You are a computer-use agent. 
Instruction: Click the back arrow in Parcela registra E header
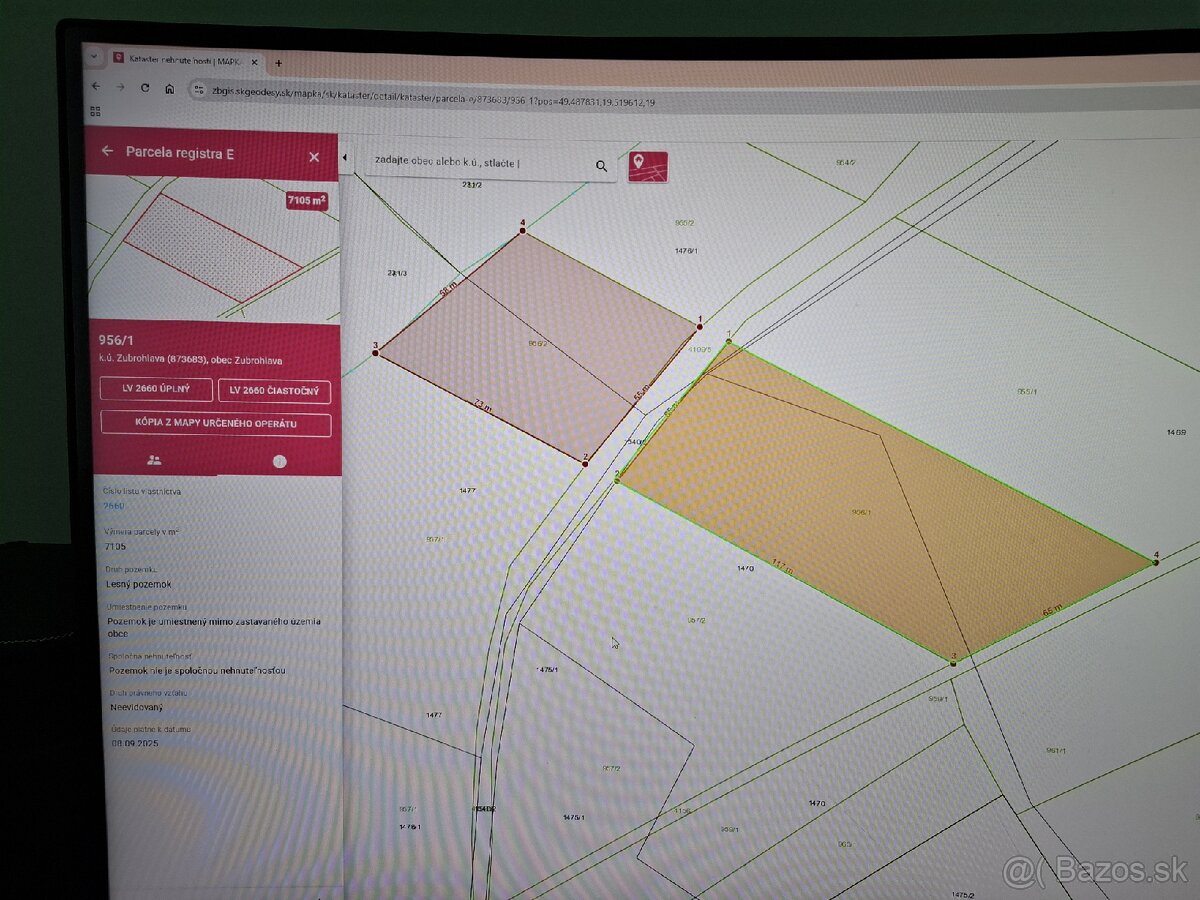107,152
